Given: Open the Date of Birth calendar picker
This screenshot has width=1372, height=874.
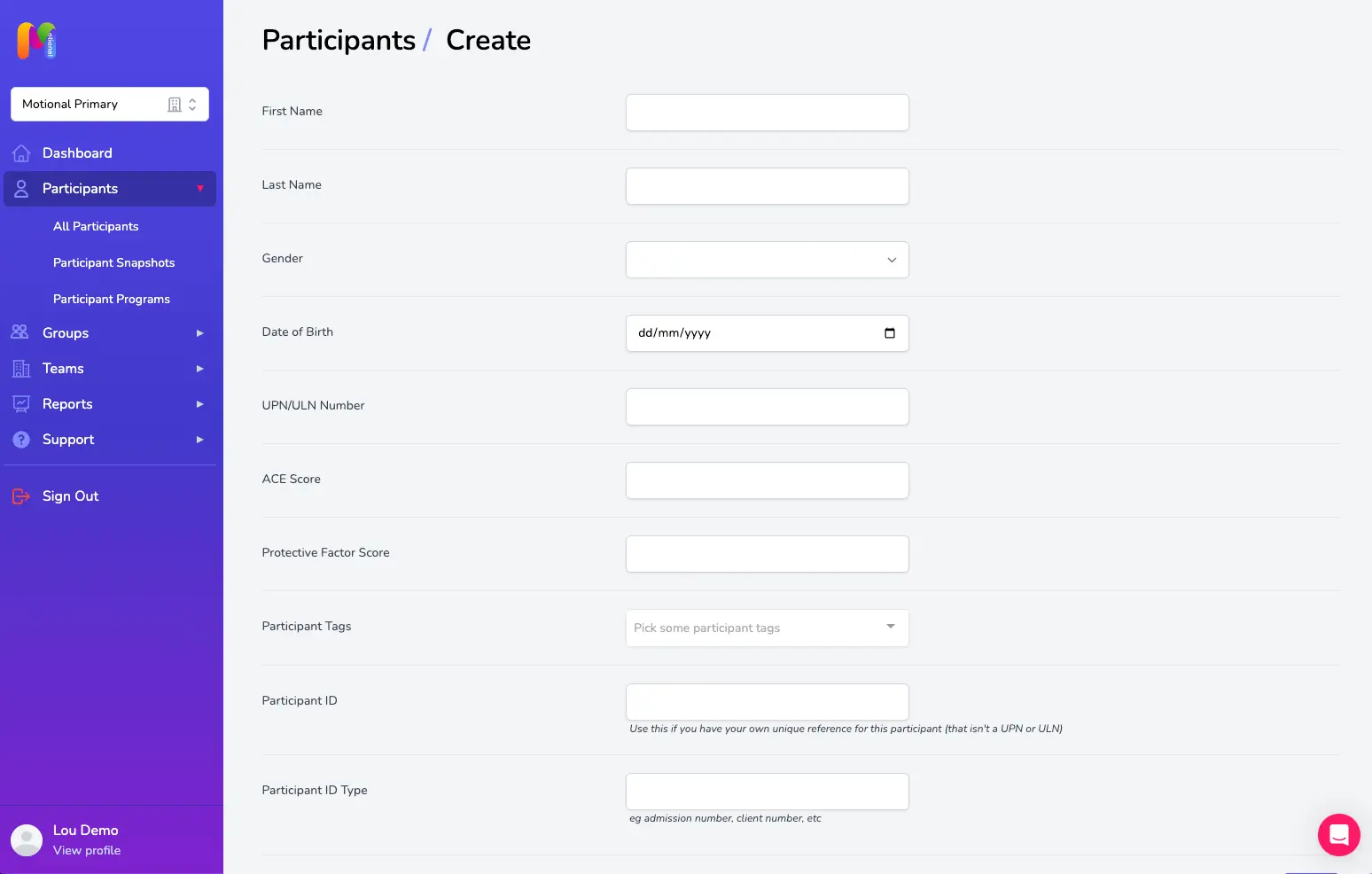Looking at the screenshot, I should tap(890, 333).
